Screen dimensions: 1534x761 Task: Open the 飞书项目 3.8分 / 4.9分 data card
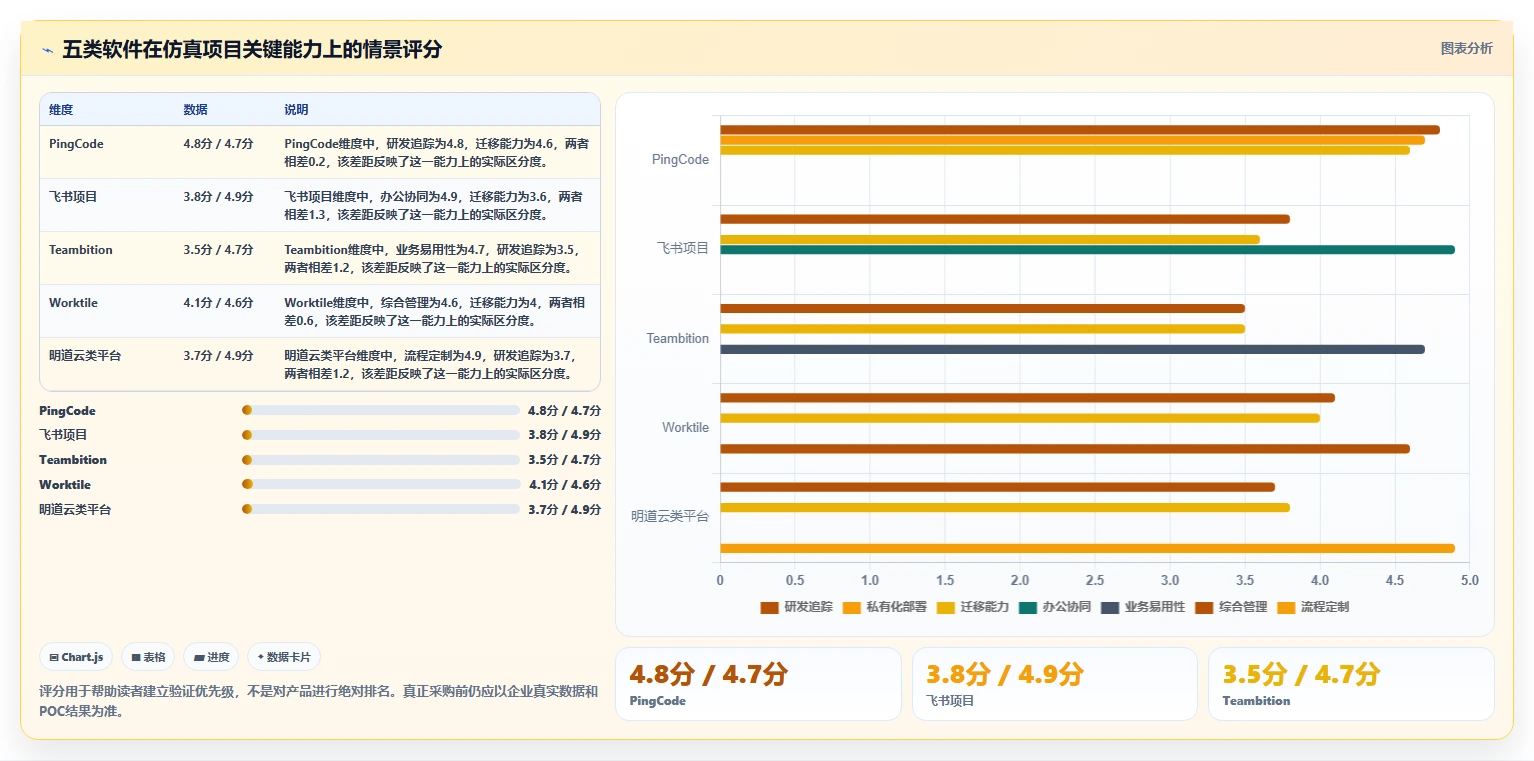[1054, 684]
